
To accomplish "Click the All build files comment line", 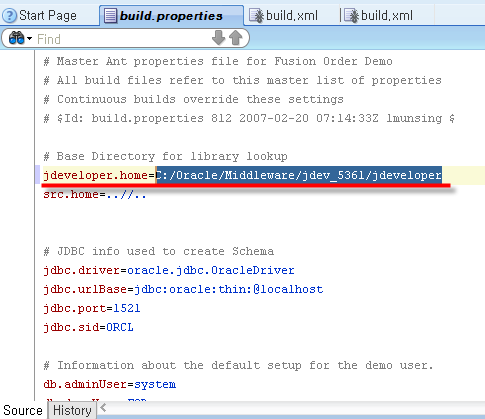I will (x=242, y=80).
